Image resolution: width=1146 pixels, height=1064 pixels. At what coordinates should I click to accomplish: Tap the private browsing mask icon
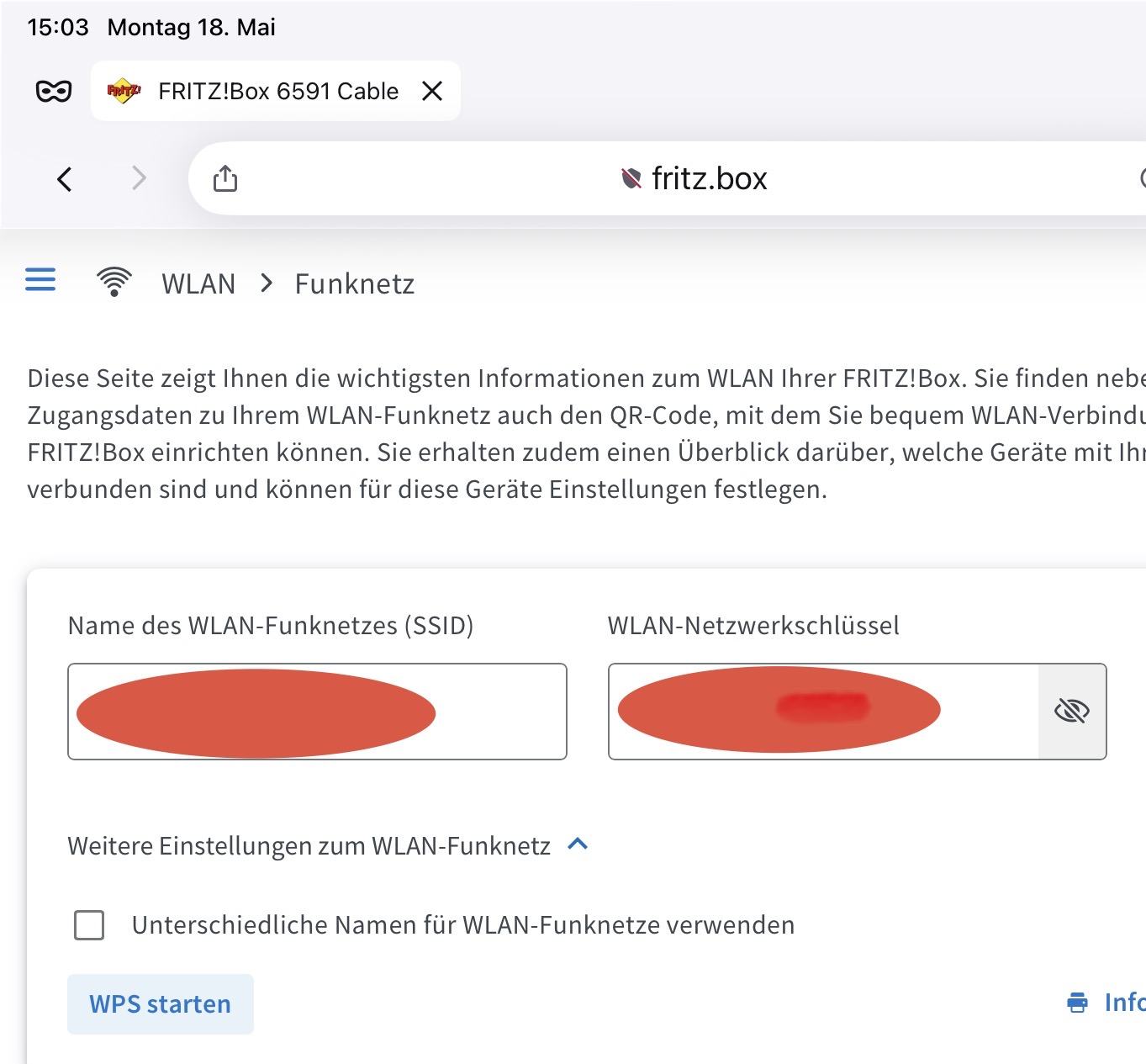pos(54,91)
